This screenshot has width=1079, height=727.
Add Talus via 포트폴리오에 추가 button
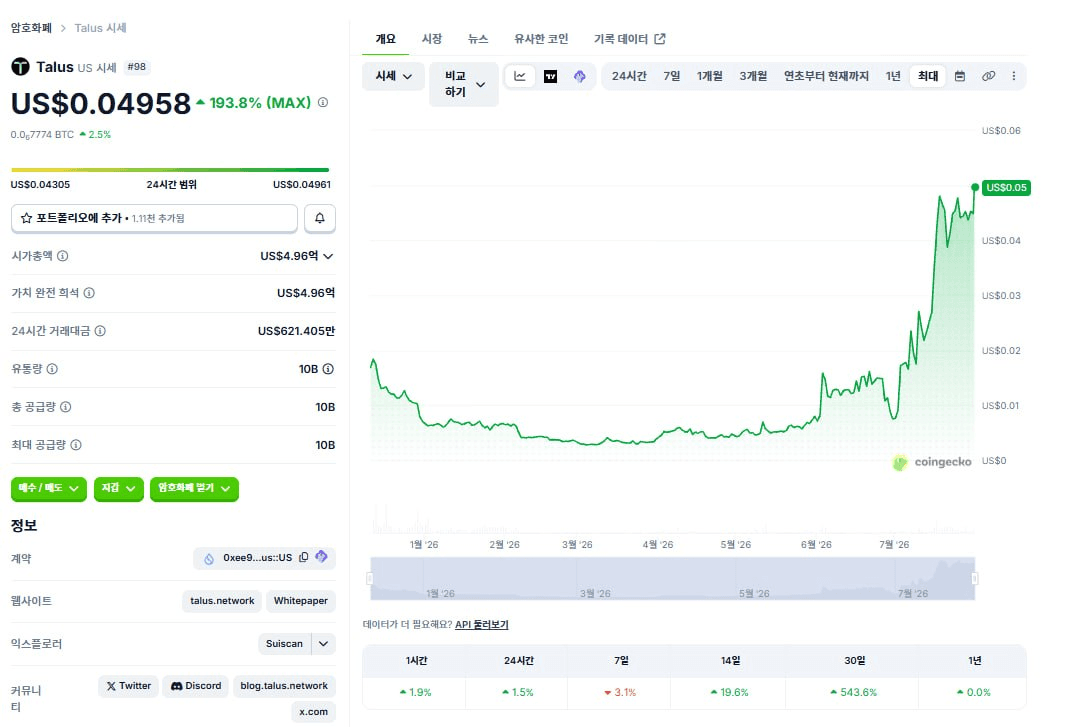154,218
